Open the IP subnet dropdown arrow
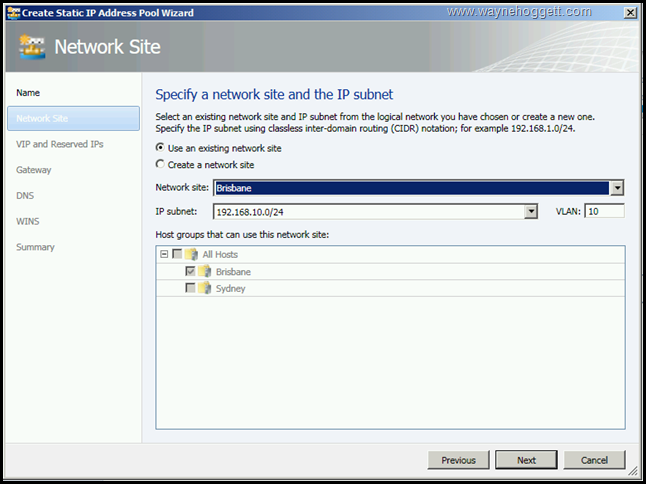This screenshot has height=484, width=646. [x=531, y=212]
